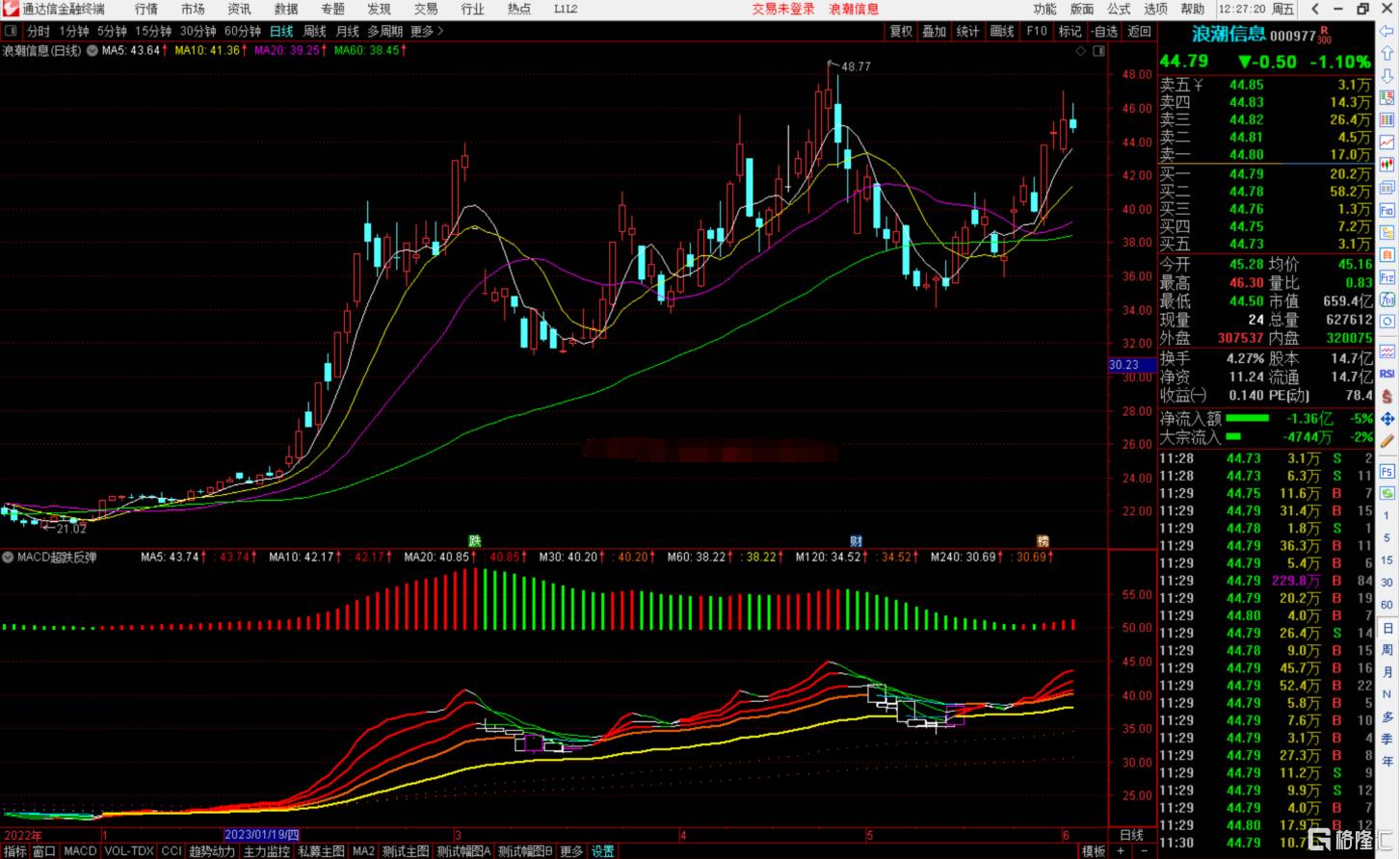This screenshot has height=859, width=1400.
Task: Open 画线 drawing tools
Action: tap(1002, 32)
